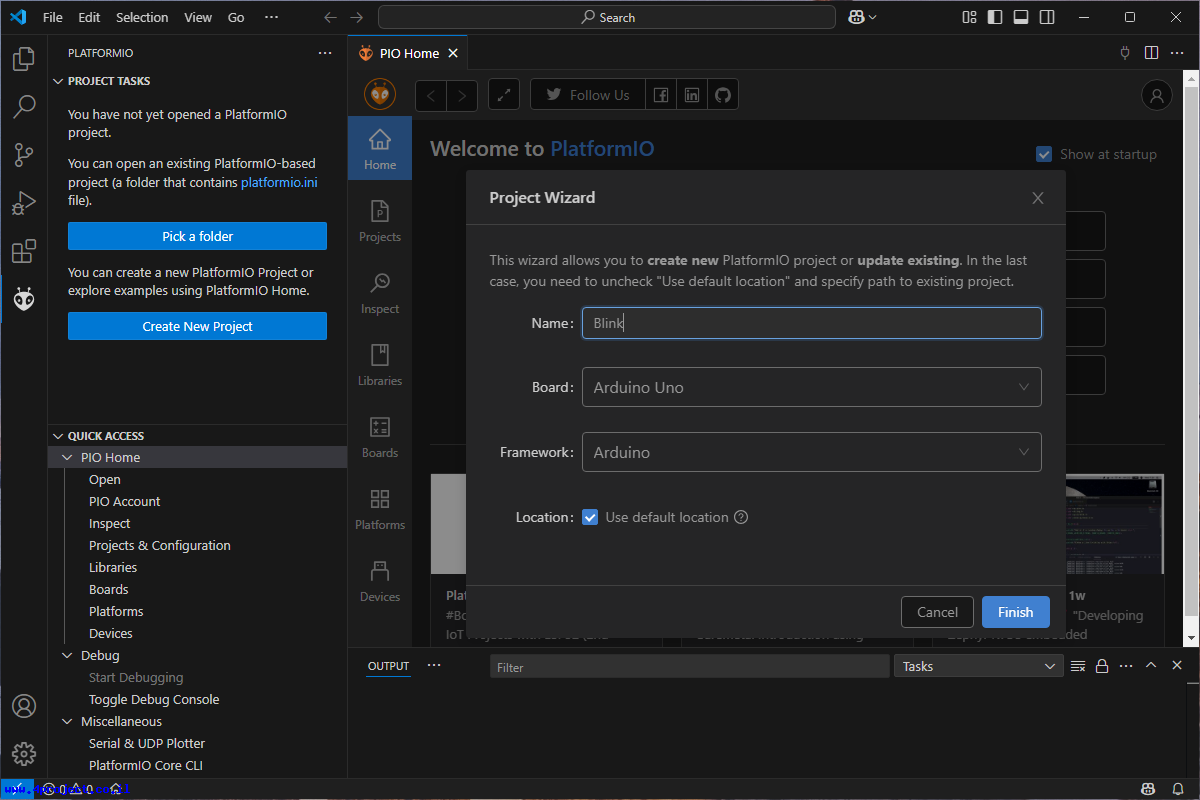This screenshot has height=800, width=1200.
Task: Focus the project Name input field
Action: 812,322
